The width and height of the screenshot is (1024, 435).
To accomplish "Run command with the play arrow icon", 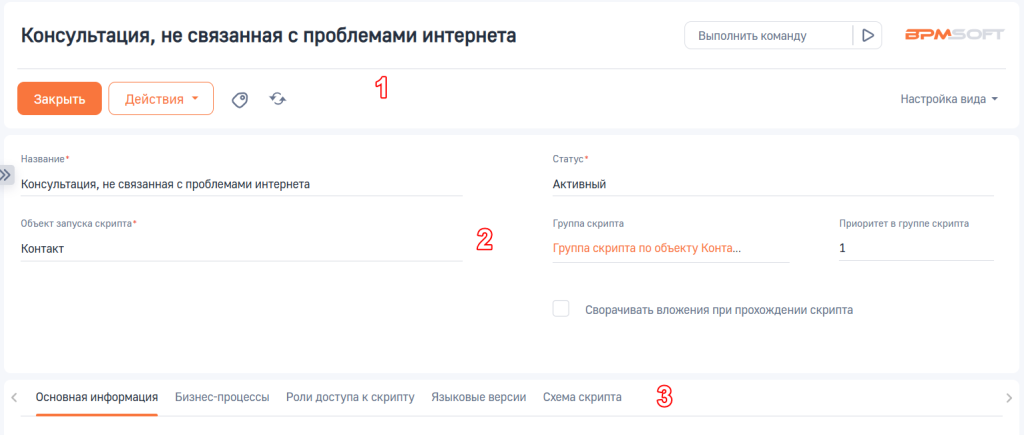I will pos(868,36).
